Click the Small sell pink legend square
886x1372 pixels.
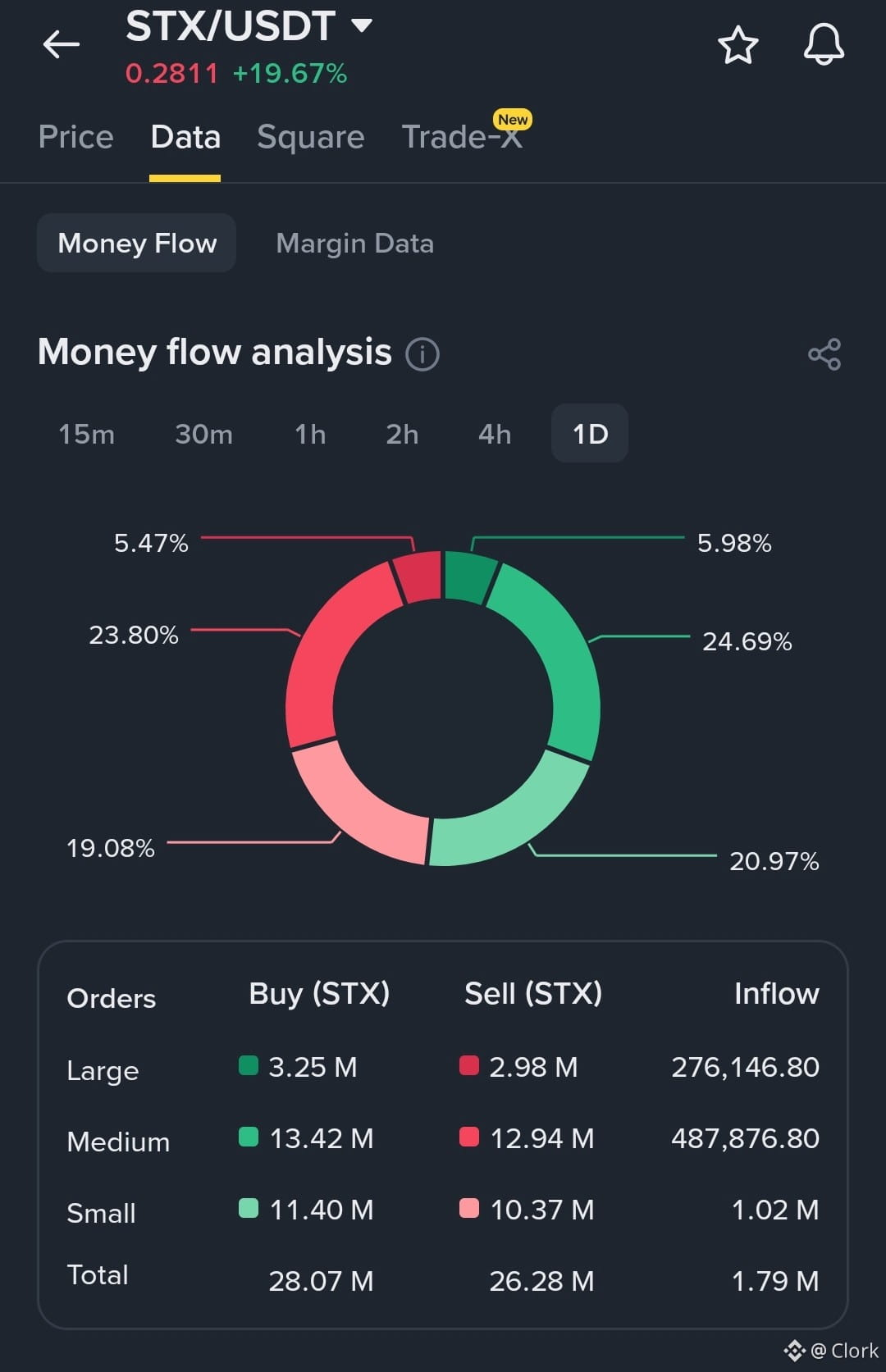469,1208
